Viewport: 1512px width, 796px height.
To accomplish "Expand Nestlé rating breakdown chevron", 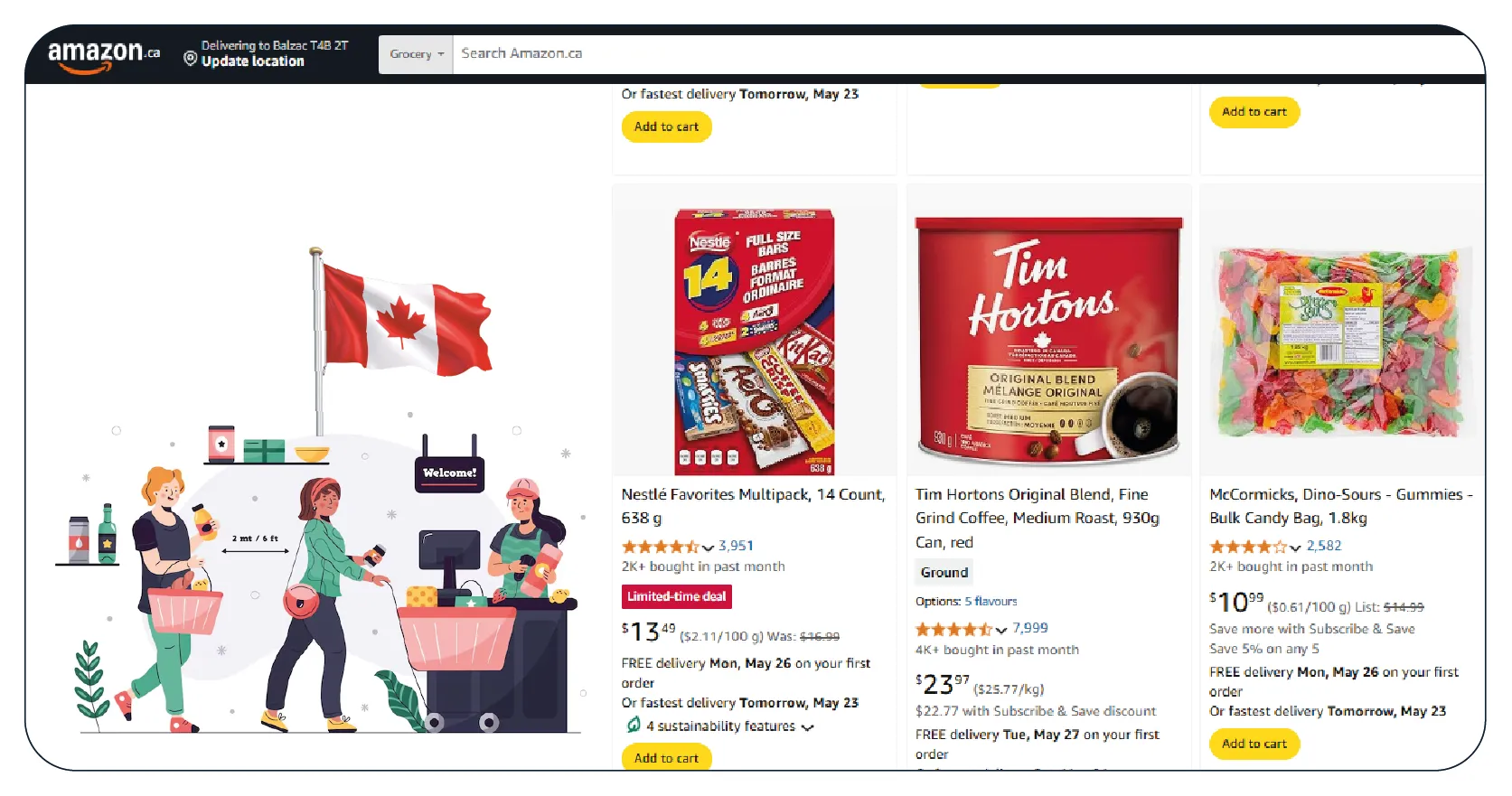I will [709, 548].
